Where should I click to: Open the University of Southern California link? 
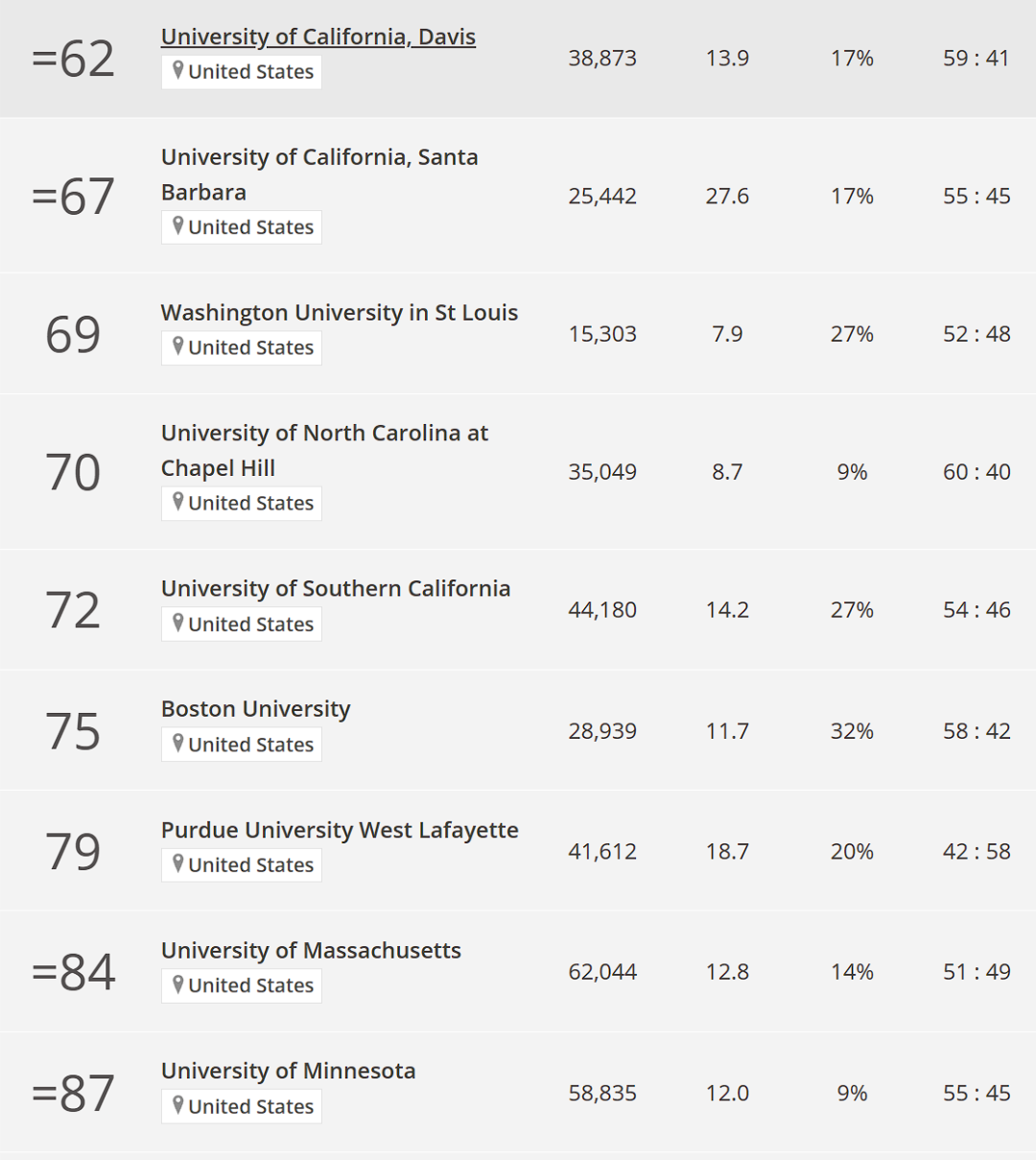click(336, 588)
